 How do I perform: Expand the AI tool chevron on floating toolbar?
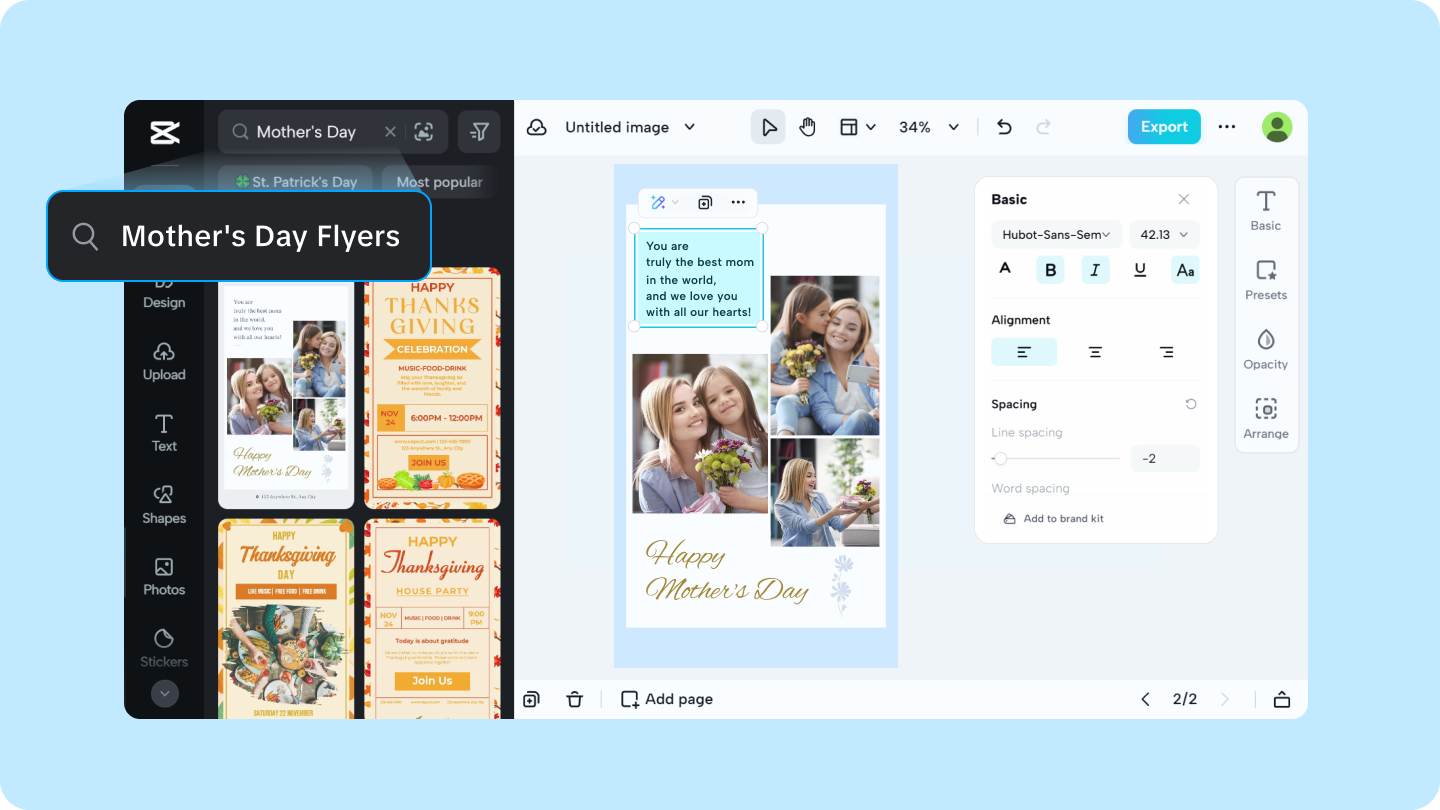click(x=676, y=202)
